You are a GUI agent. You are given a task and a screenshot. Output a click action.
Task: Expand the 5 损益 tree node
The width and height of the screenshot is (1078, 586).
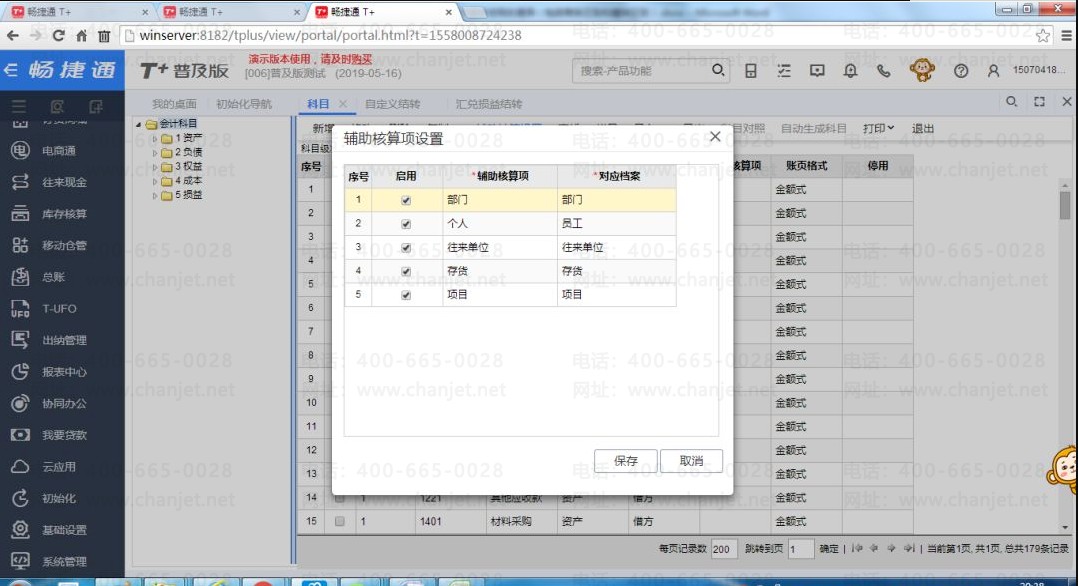(155, 195)
